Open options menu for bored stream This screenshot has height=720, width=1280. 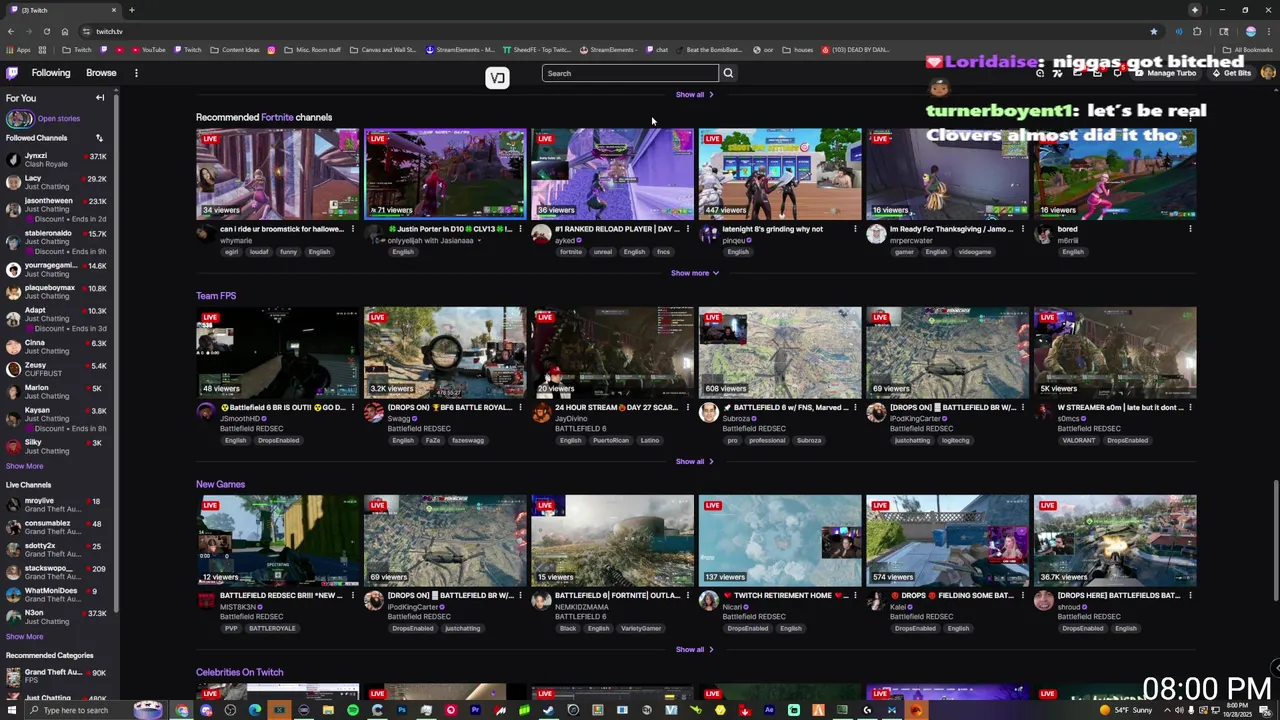click(1190, 229)
